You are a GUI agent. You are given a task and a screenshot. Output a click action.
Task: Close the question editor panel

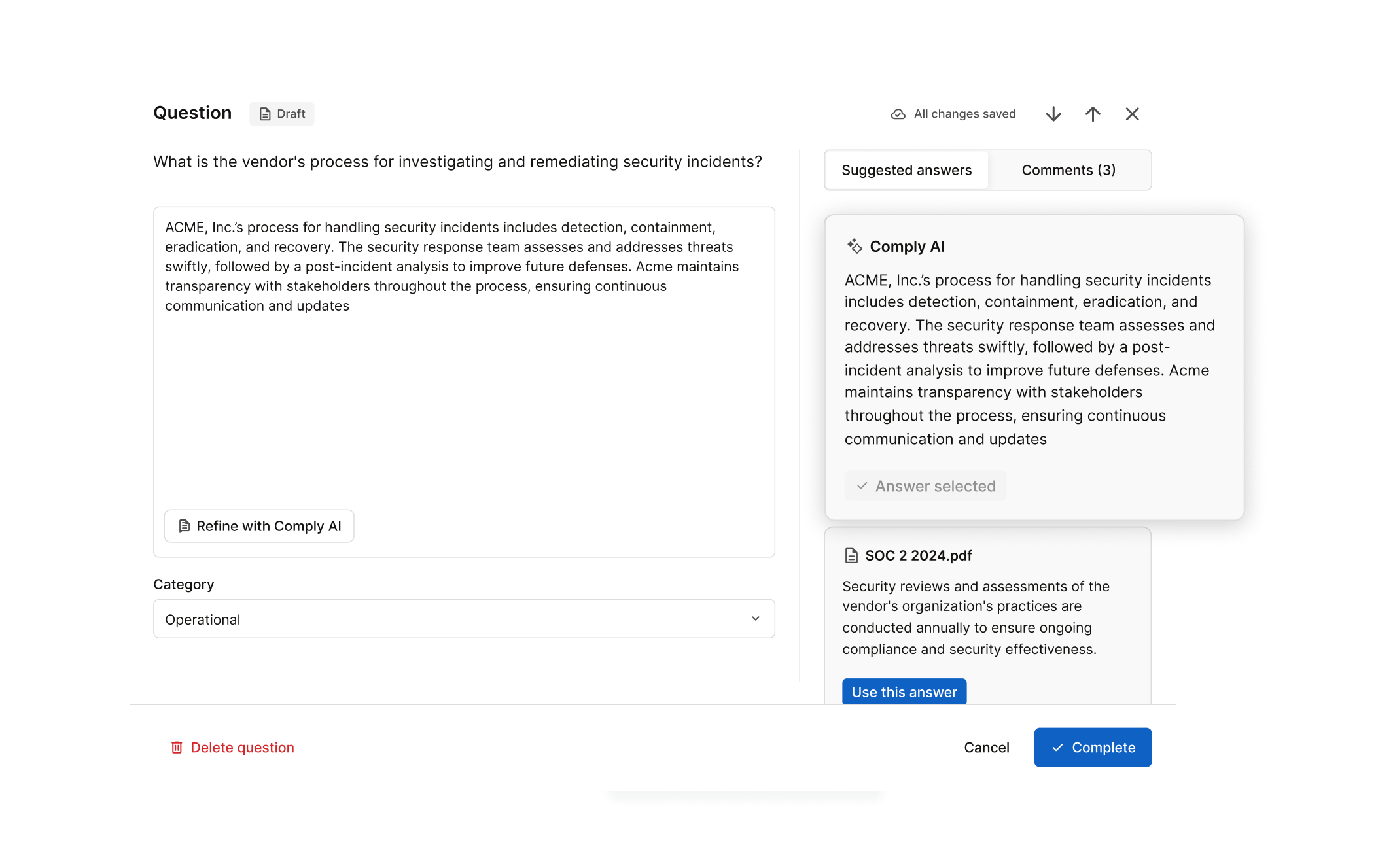[1132, 113]
